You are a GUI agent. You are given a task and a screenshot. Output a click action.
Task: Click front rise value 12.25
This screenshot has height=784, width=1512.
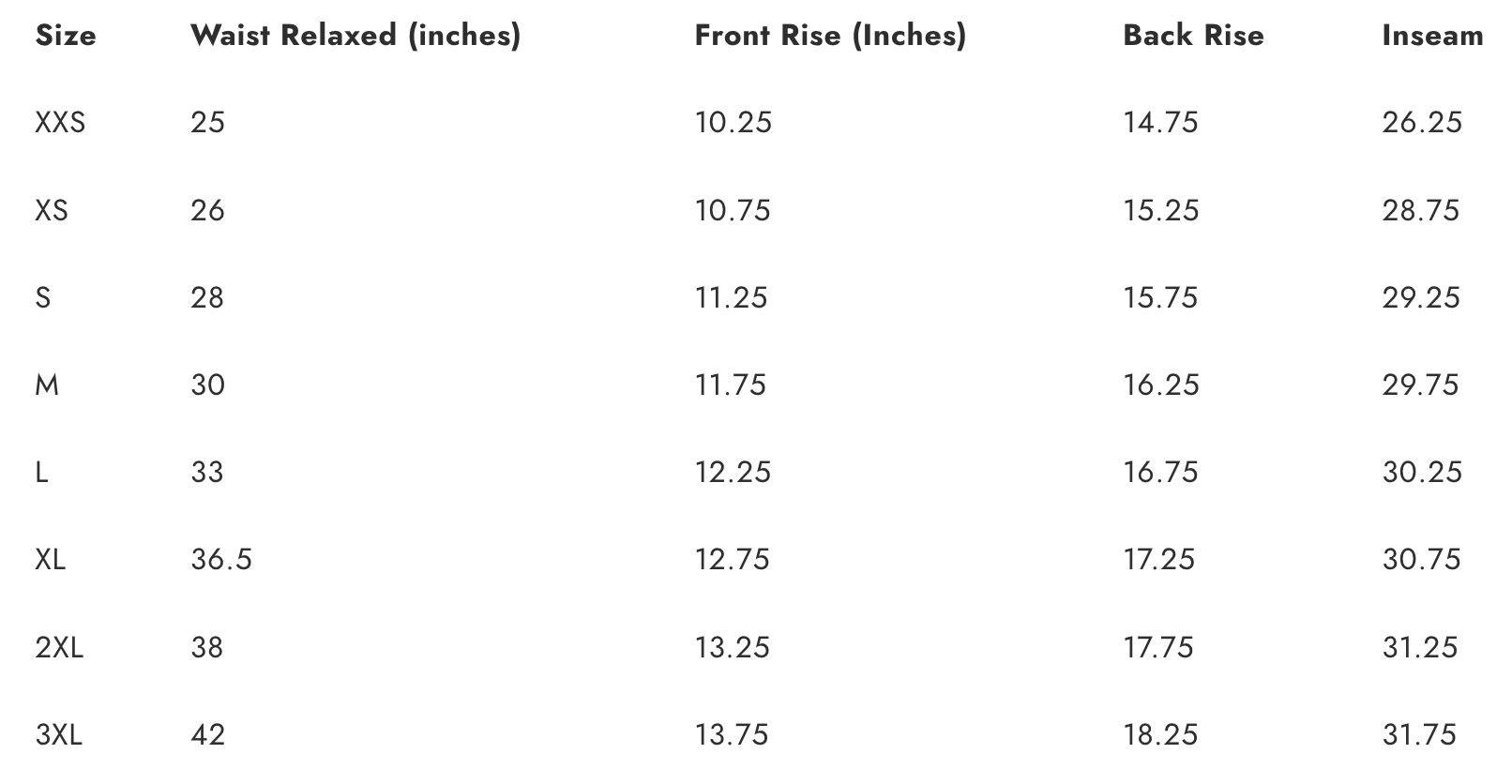click(733, 472)
